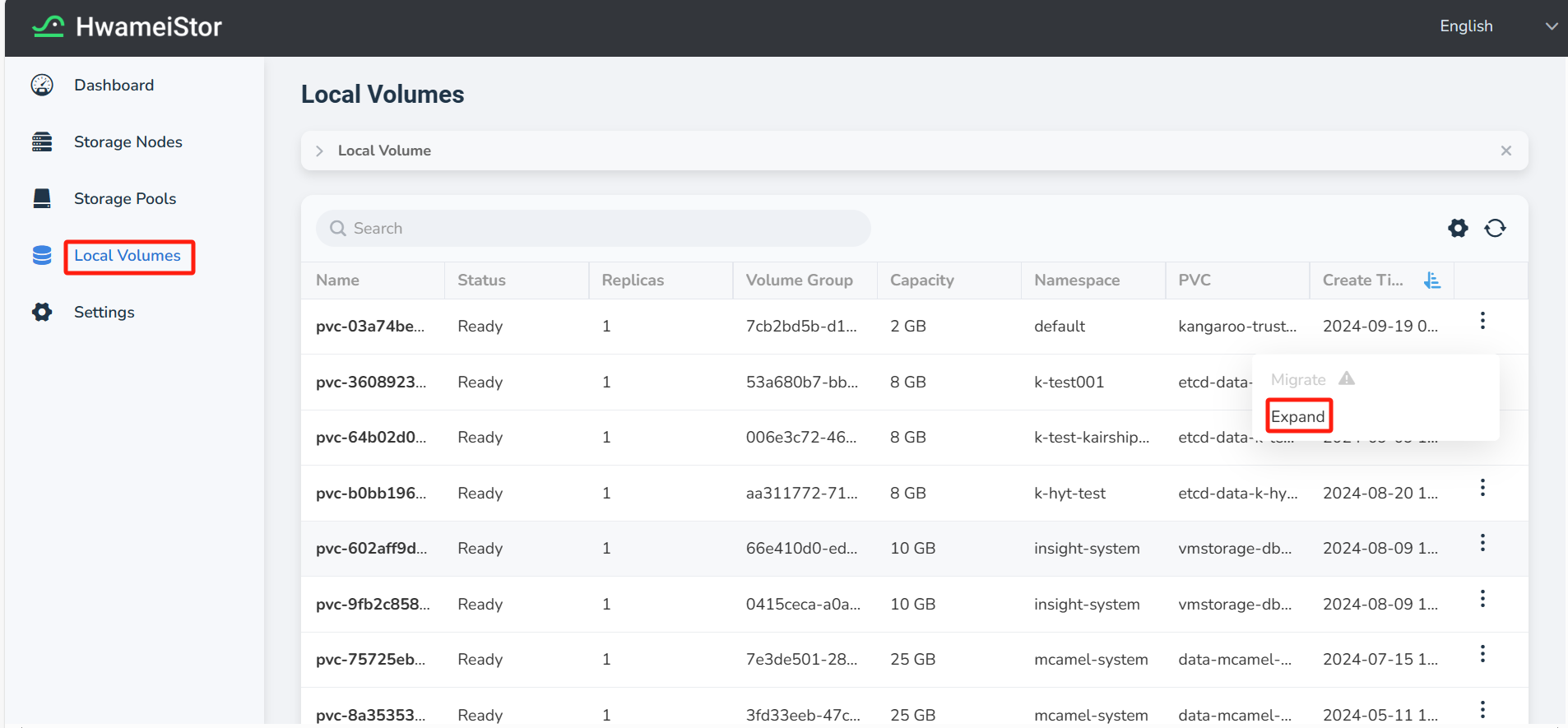Select Expand from the context menu

pyautogui.click(x=1297, y=416)
